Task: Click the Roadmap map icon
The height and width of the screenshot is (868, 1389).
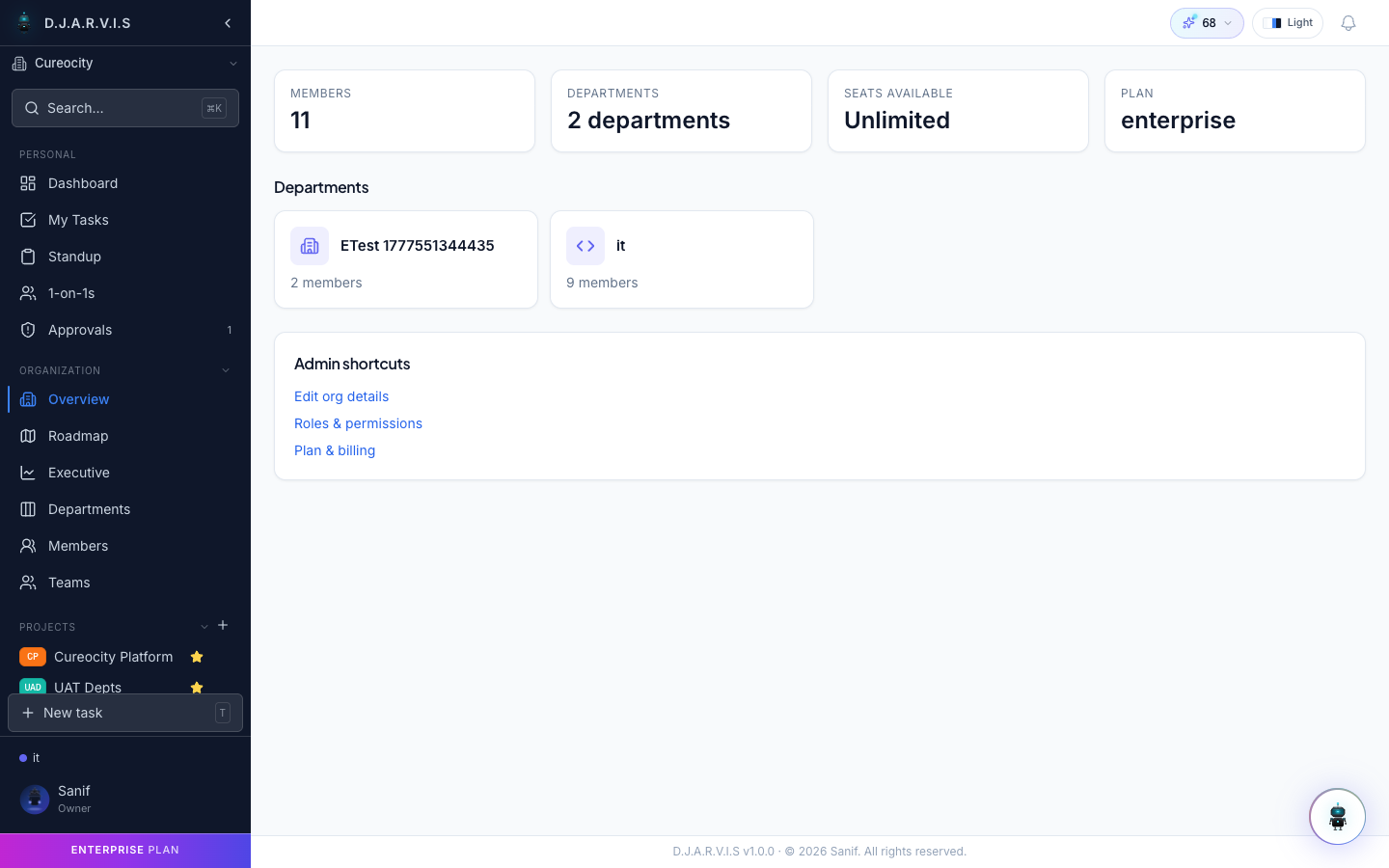Action: tap(28, 436)
